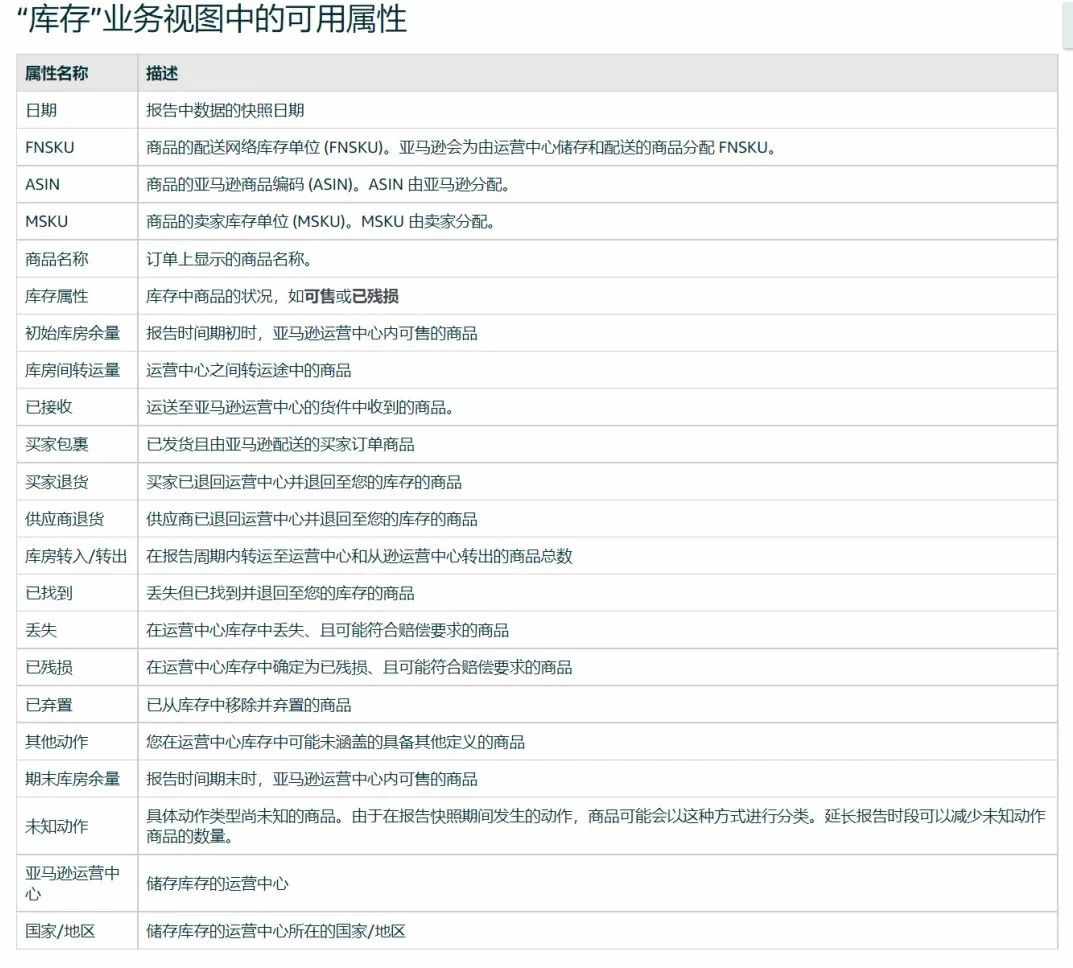Select the 已残损 attribute name cell
This screenshot has width=1073, height=968.
77,667
